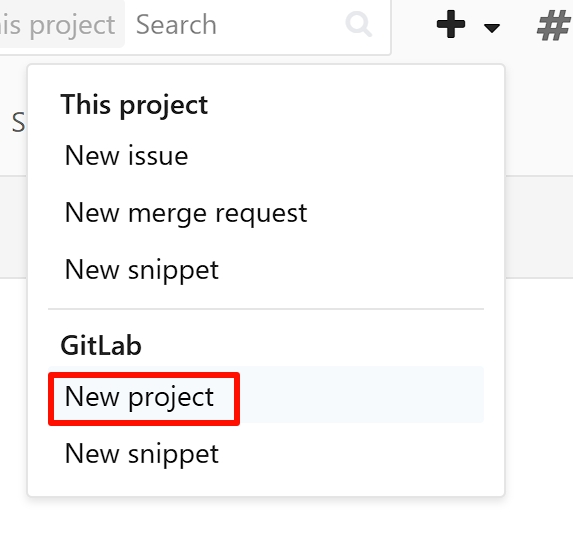Click the grey page strip right of the dropdown

coord(540,227)
